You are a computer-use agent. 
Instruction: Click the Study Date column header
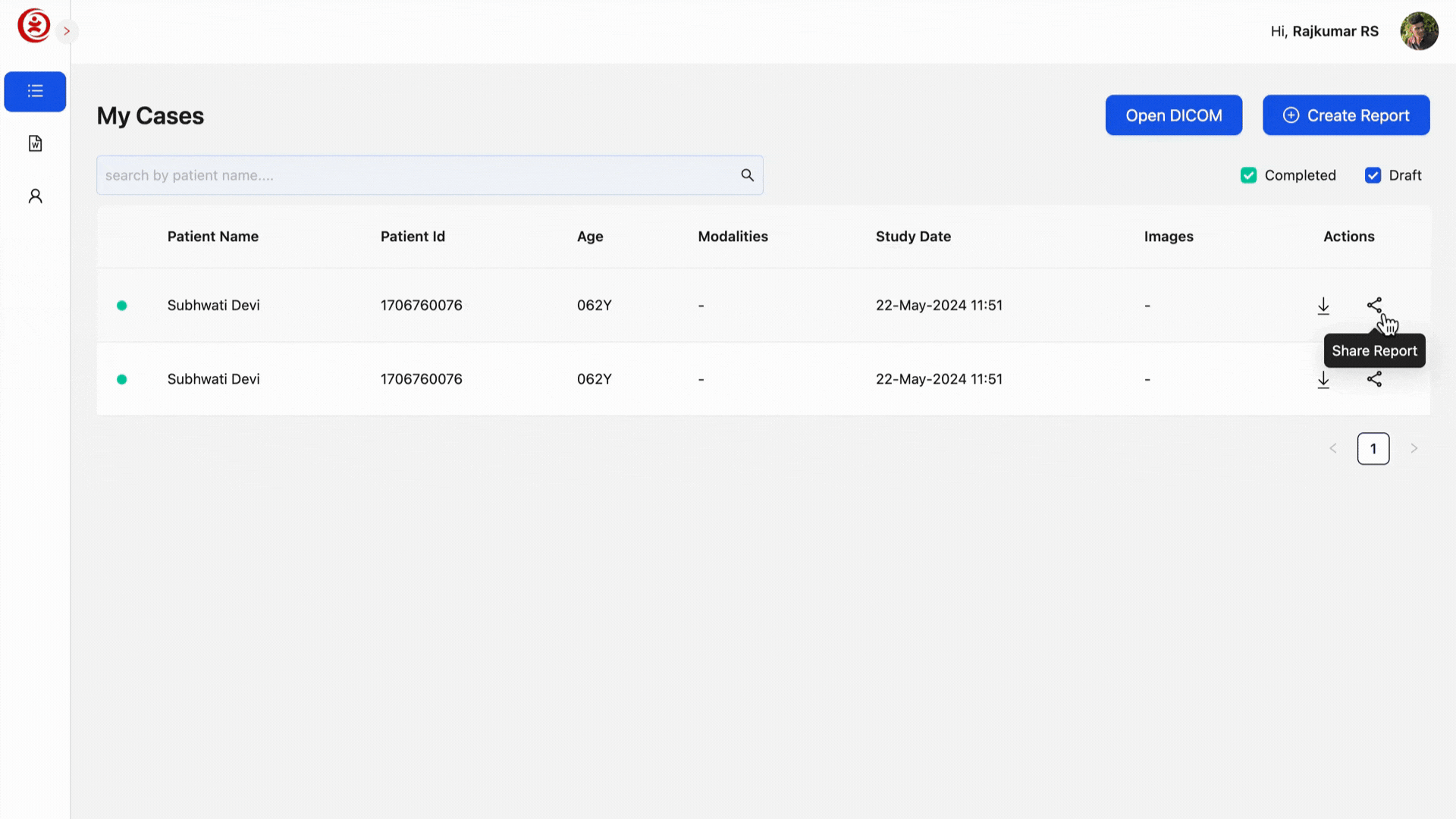[913, 236]
